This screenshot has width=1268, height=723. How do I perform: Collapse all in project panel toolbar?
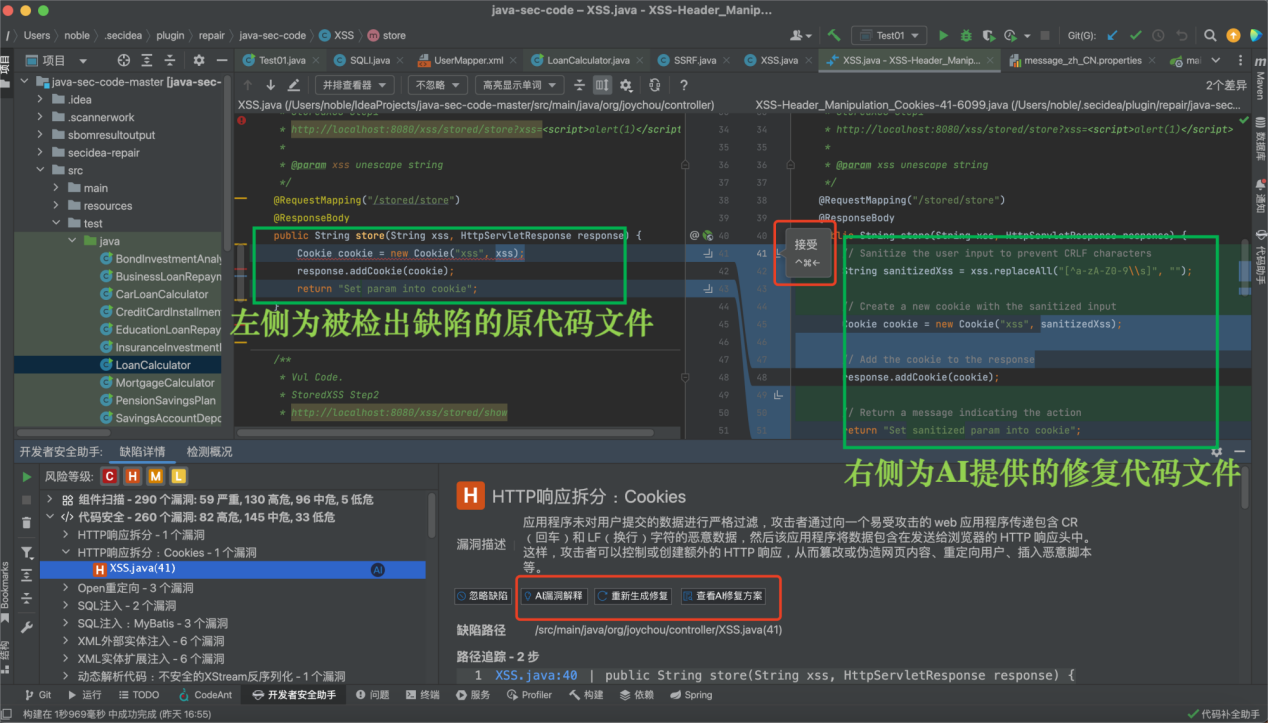tap(171, 60)
